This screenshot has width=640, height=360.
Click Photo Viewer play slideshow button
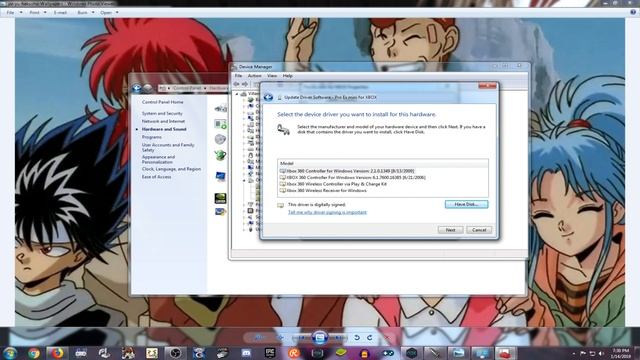tap(320, 338)
